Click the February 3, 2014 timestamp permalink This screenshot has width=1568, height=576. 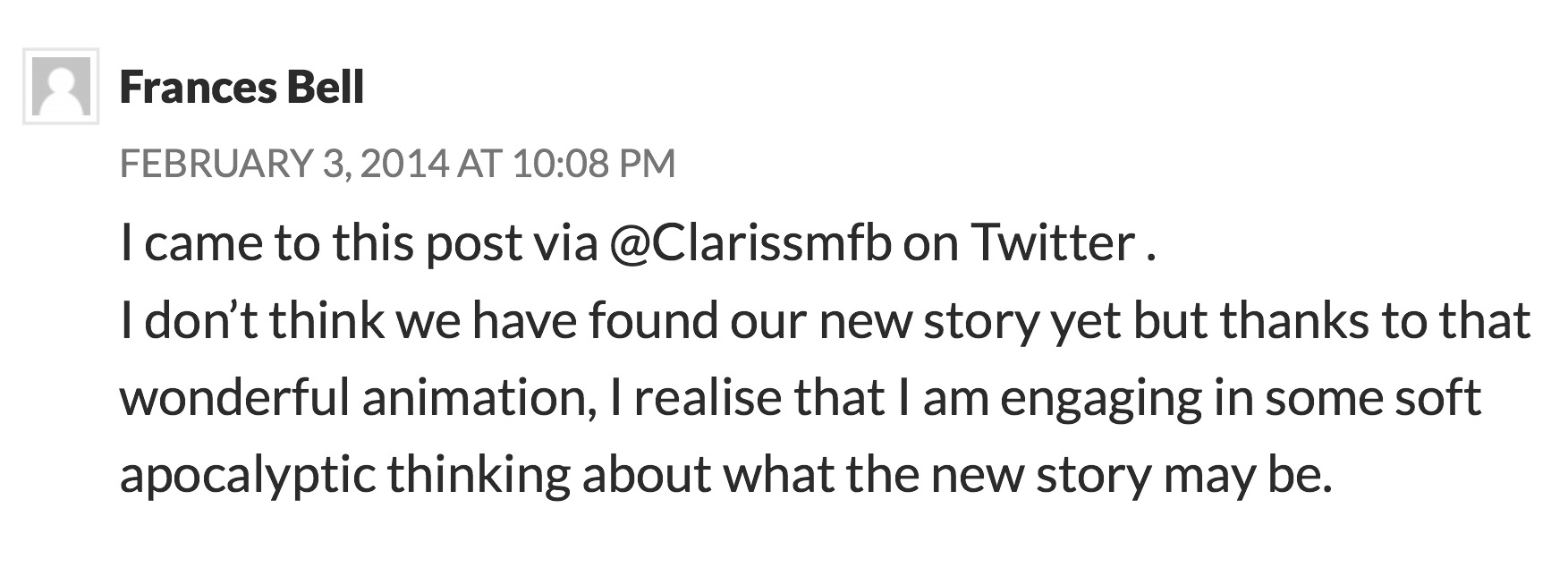tap(396, 164)
